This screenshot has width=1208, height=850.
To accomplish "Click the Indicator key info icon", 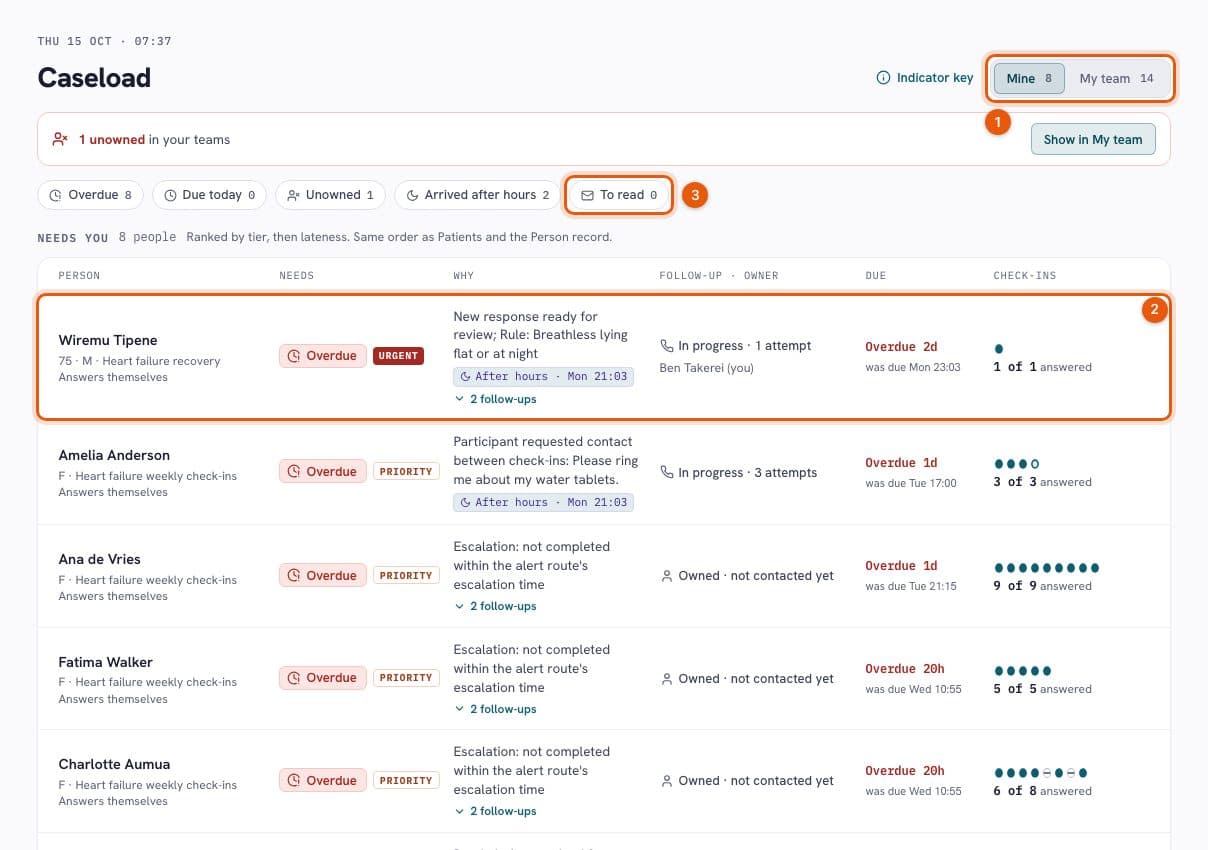I will [883, 78].
